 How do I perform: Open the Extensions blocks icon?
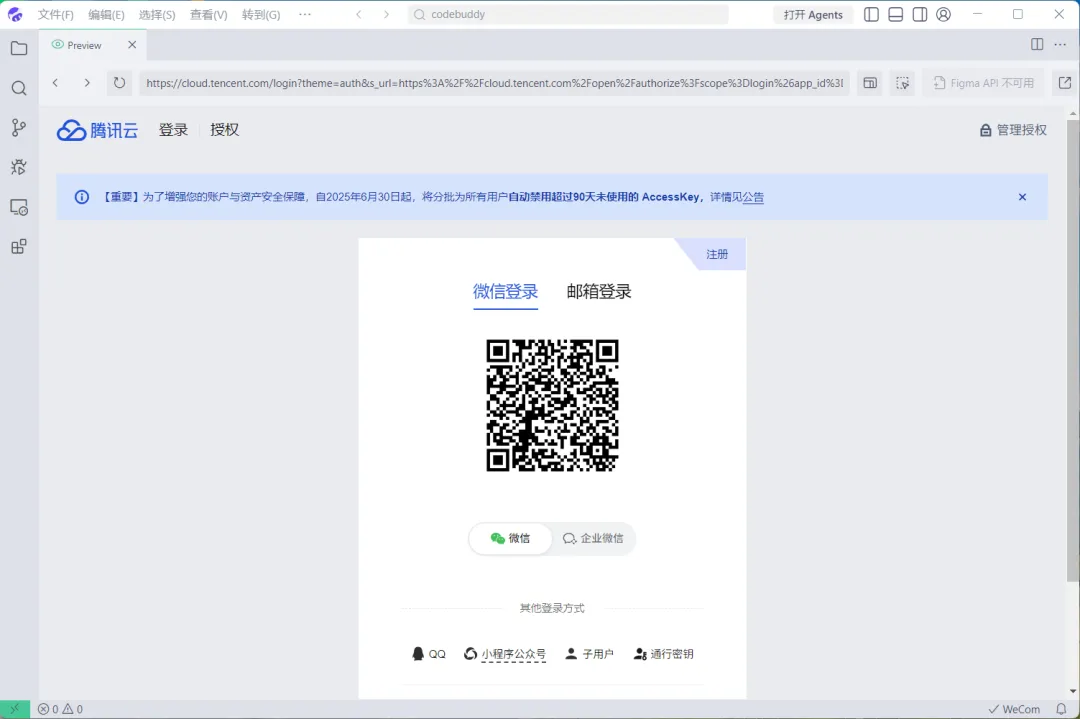19,247
